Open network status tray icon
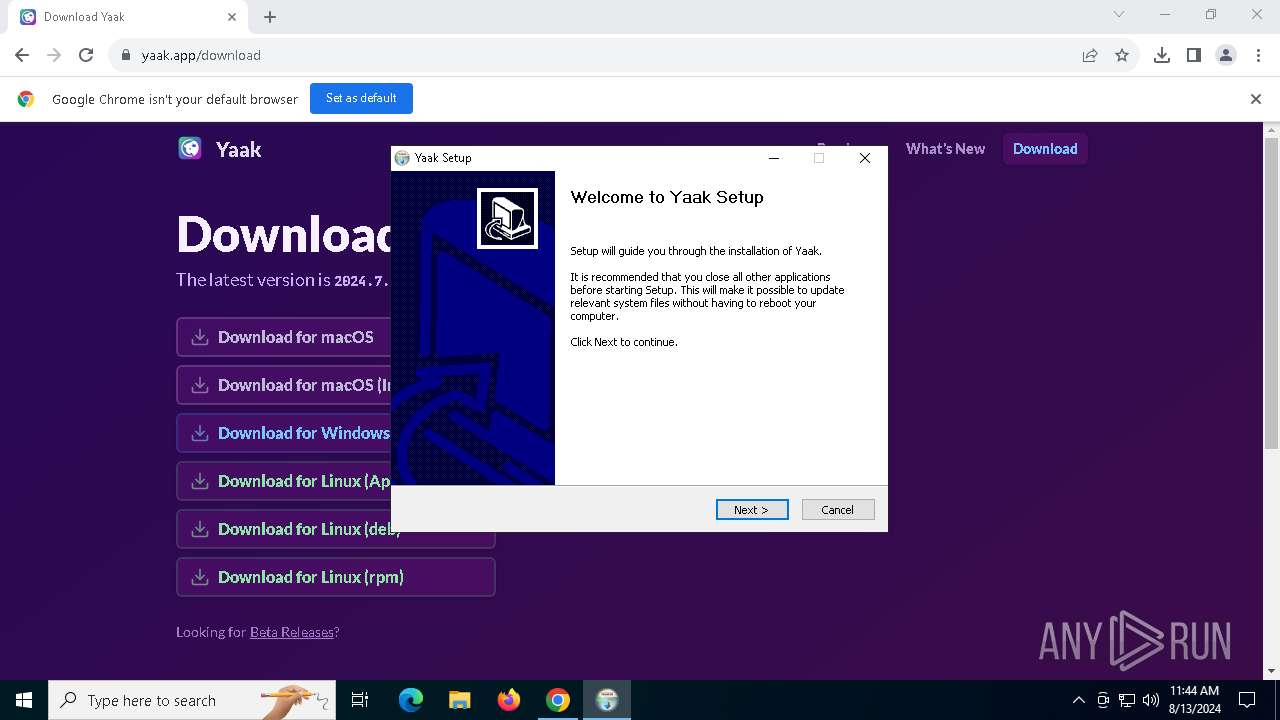Viewport: 1280px width, 720px height. 1127,700
